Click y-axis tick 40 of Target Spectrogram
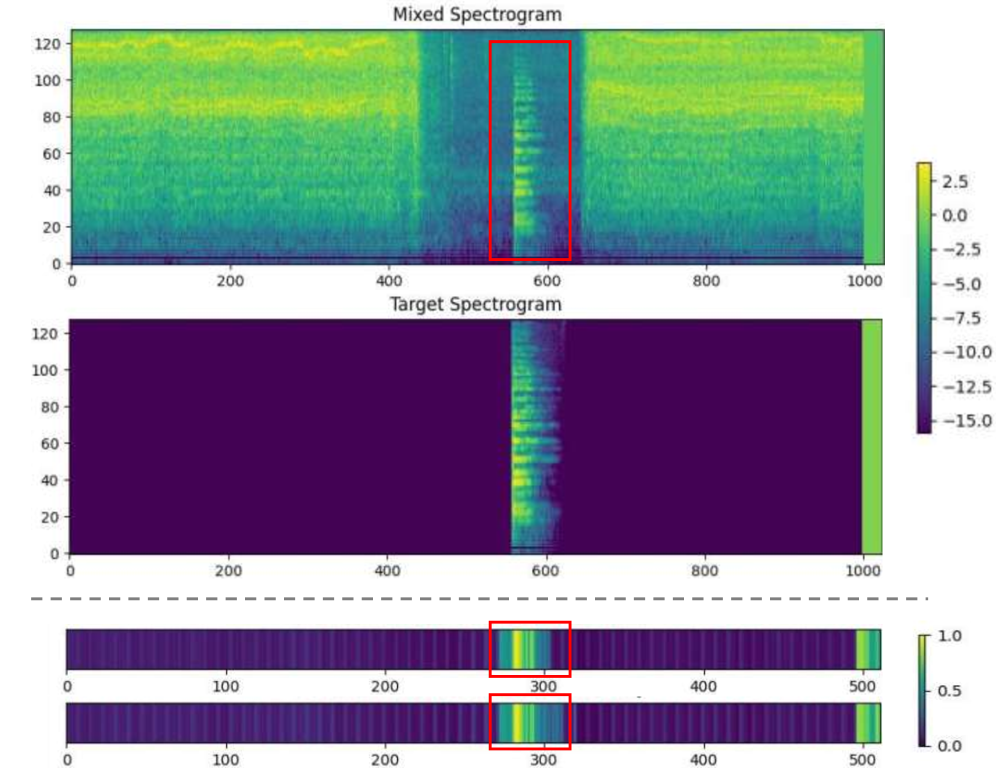This screenshot has width=996, height=774. 50,481
